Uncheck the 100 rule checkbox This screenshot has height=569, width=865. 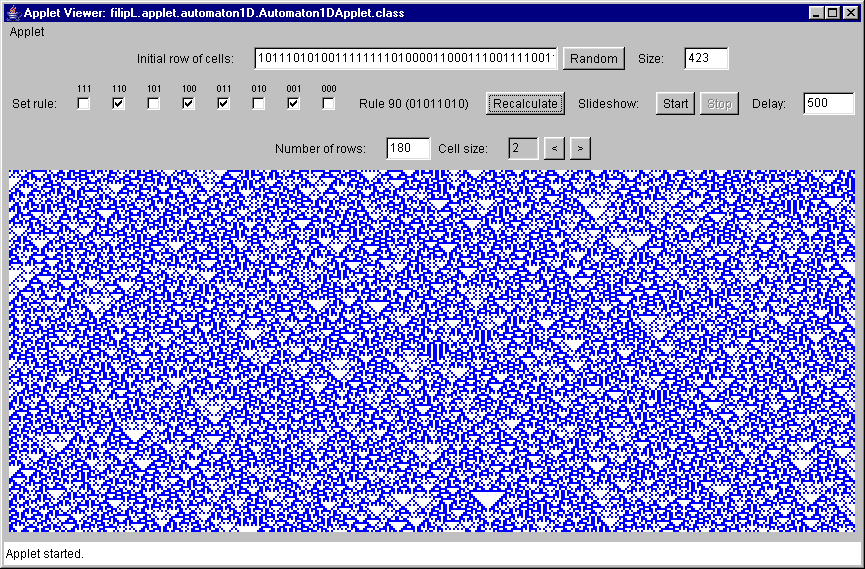click(x=189, y=103)
